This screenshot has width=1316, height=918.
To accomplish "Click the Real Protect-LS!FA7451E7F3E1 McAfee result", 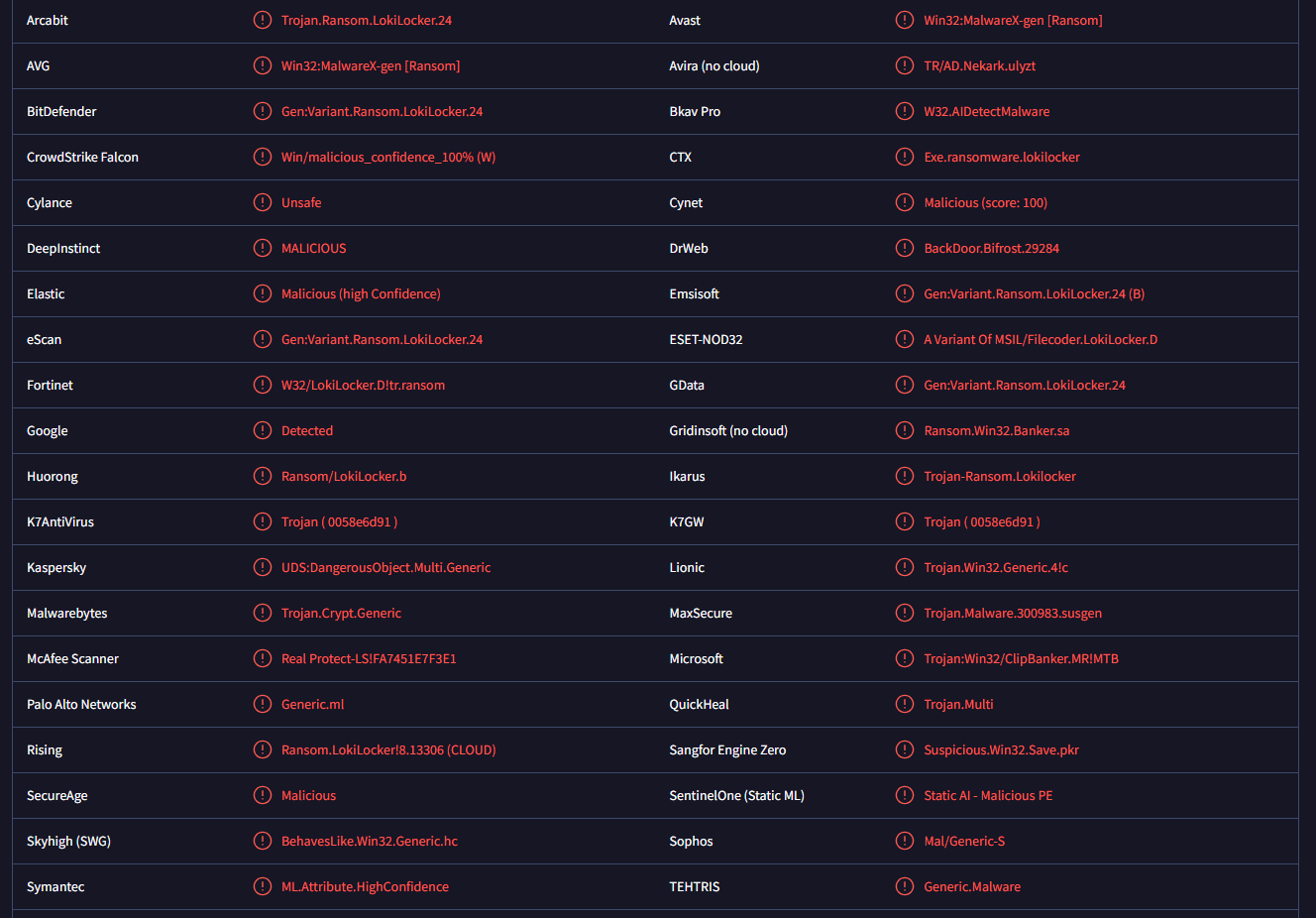I will tap(369, 658).
